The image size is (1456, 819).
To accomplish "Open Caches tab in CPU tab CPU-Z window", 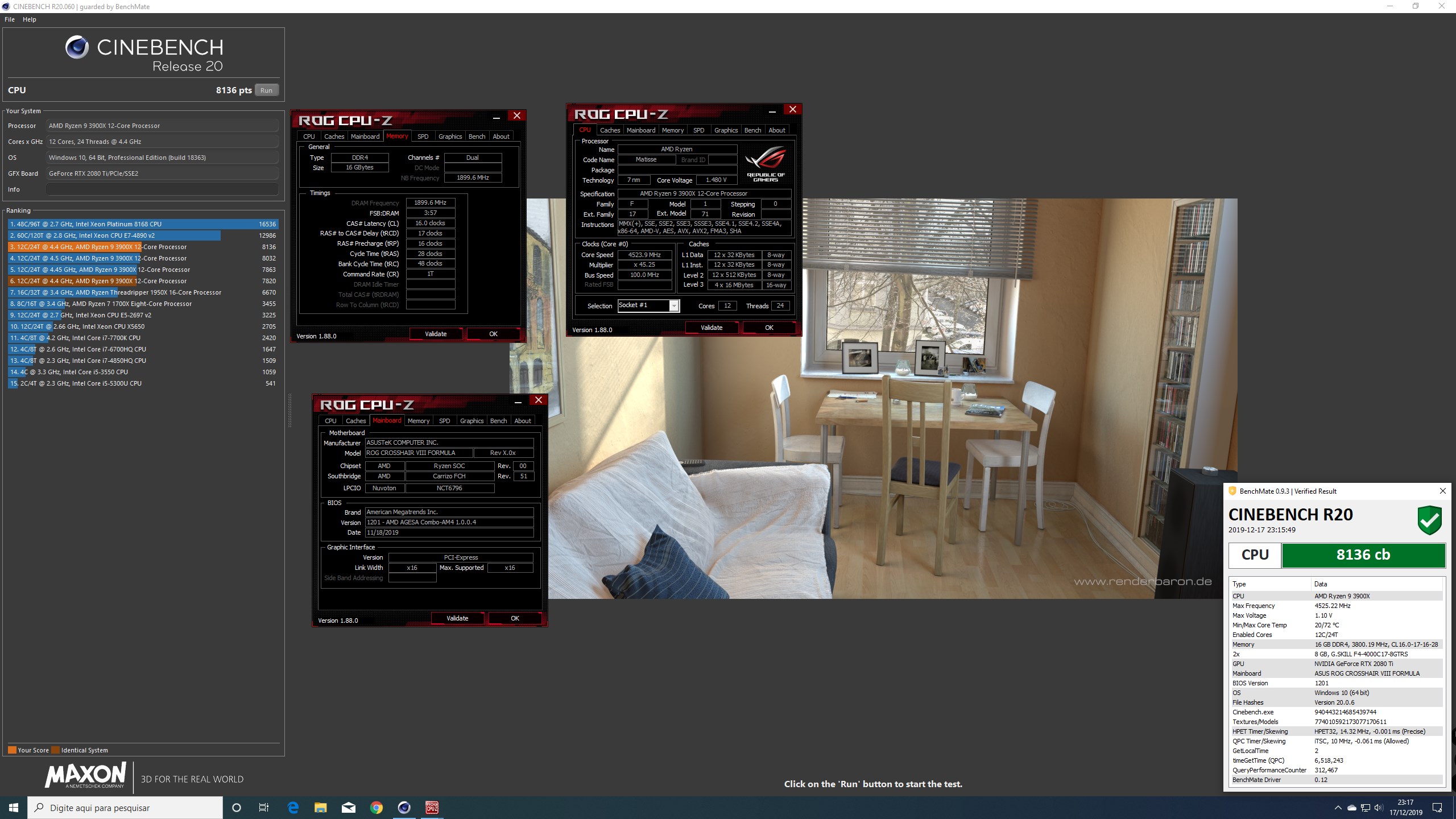I will 610,130.
